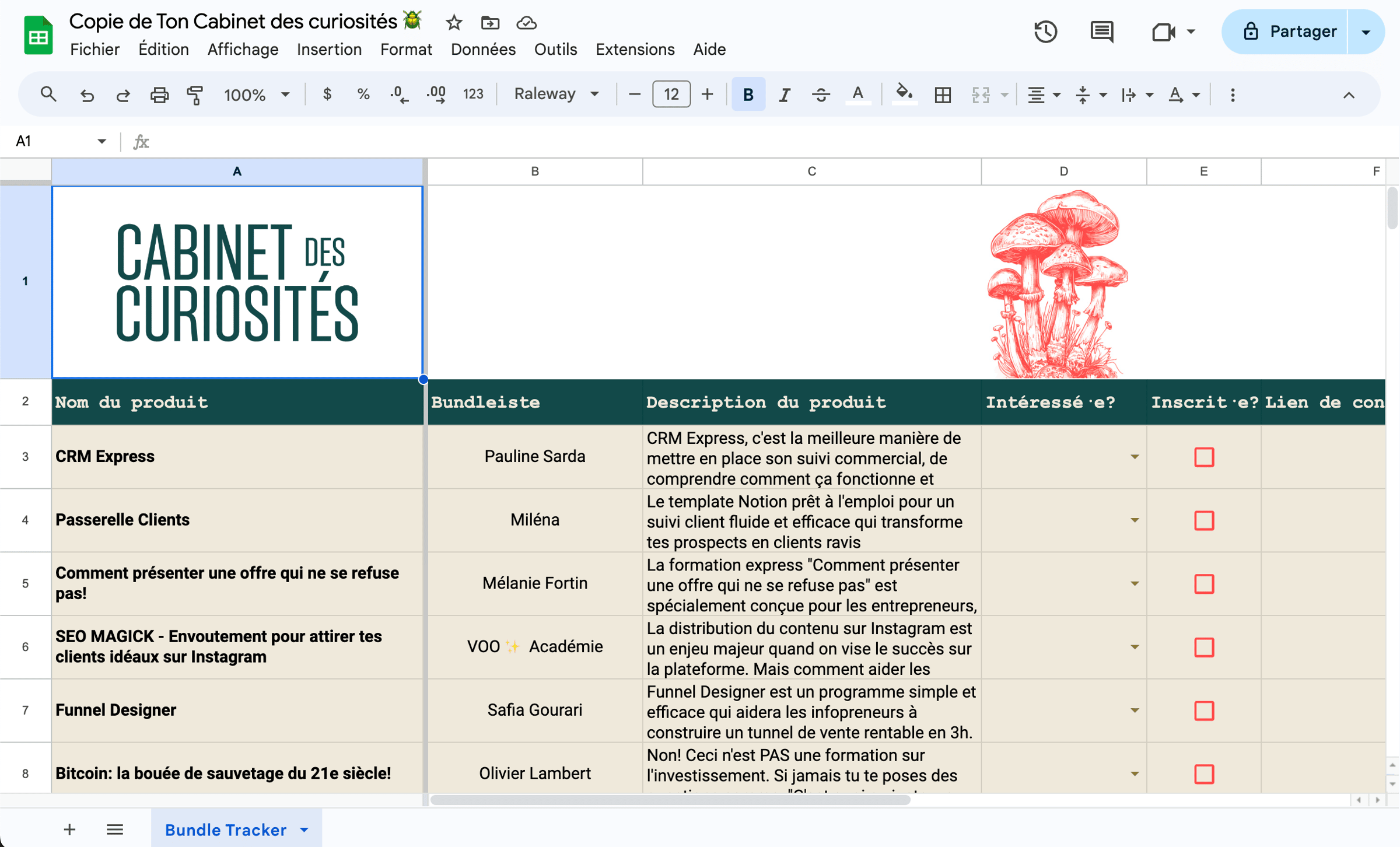Undo the last action
Screen dimensions: 1400x847
coord(87,94)
